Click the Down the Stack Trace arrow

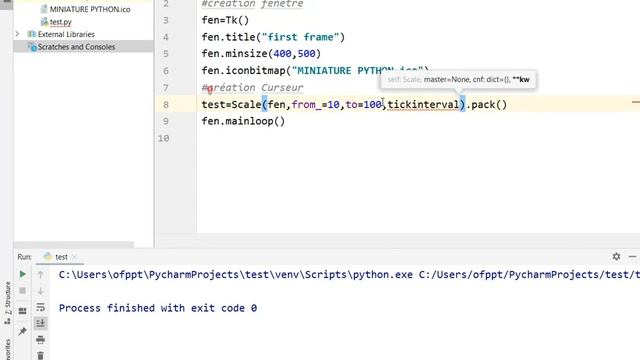pos(40,291)
